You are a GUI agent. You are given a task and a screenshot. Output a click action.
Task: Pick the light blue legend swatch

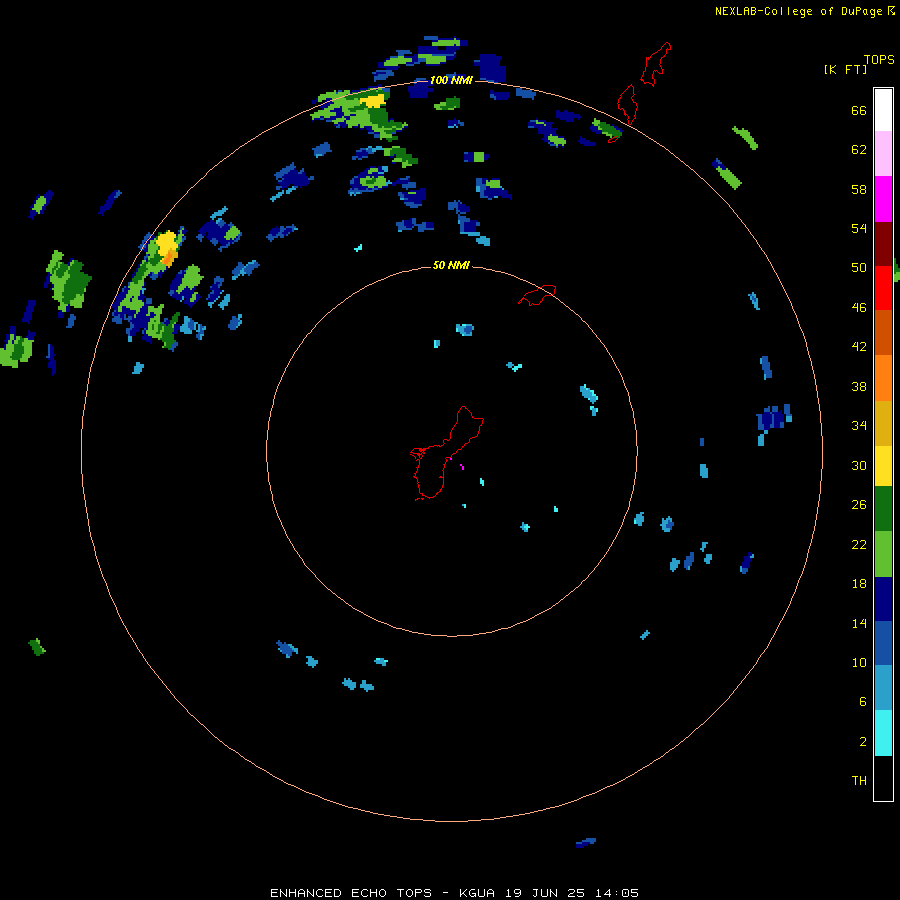pyautogui.click(x=883, y=687)
